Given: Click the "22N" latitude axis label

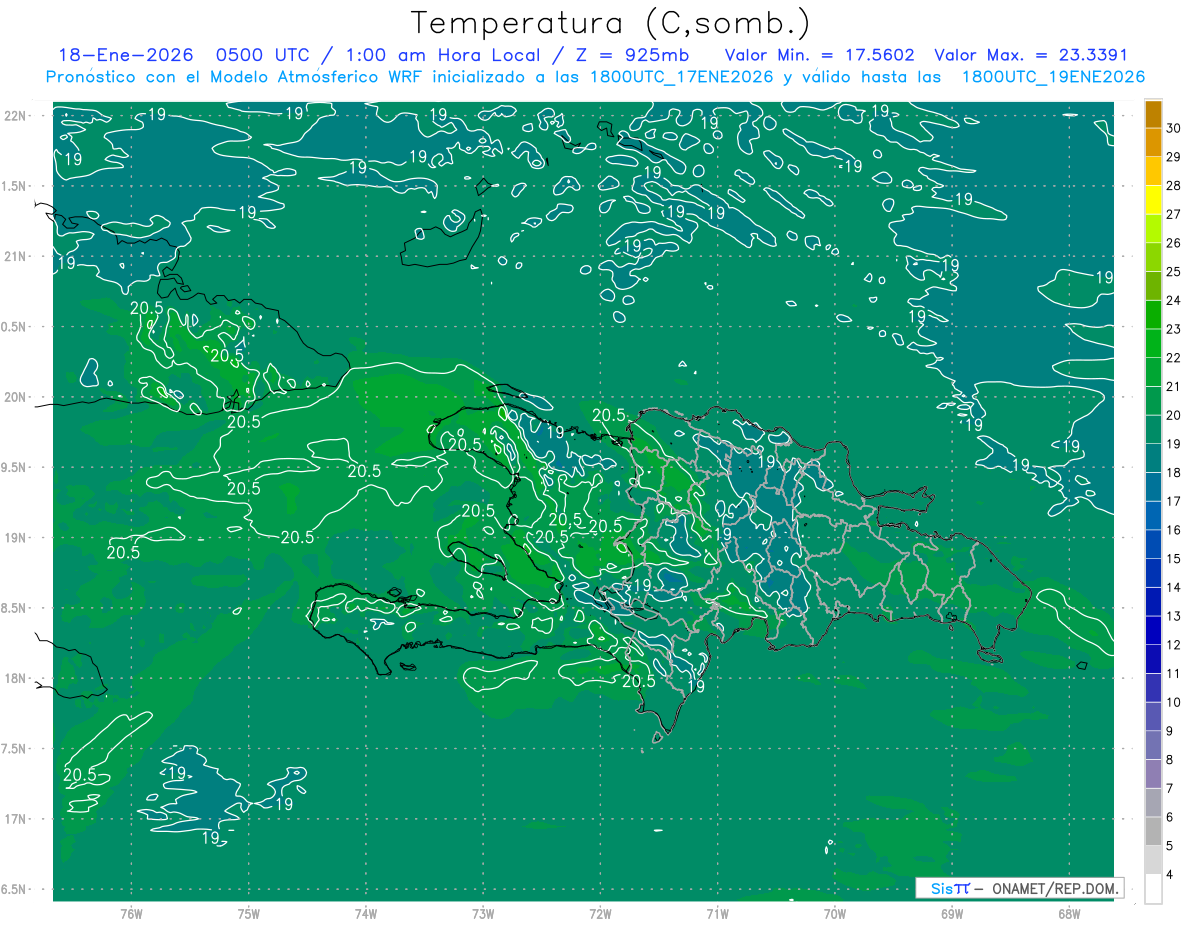Looking at the screenshot, I should [x=14, y=116].
